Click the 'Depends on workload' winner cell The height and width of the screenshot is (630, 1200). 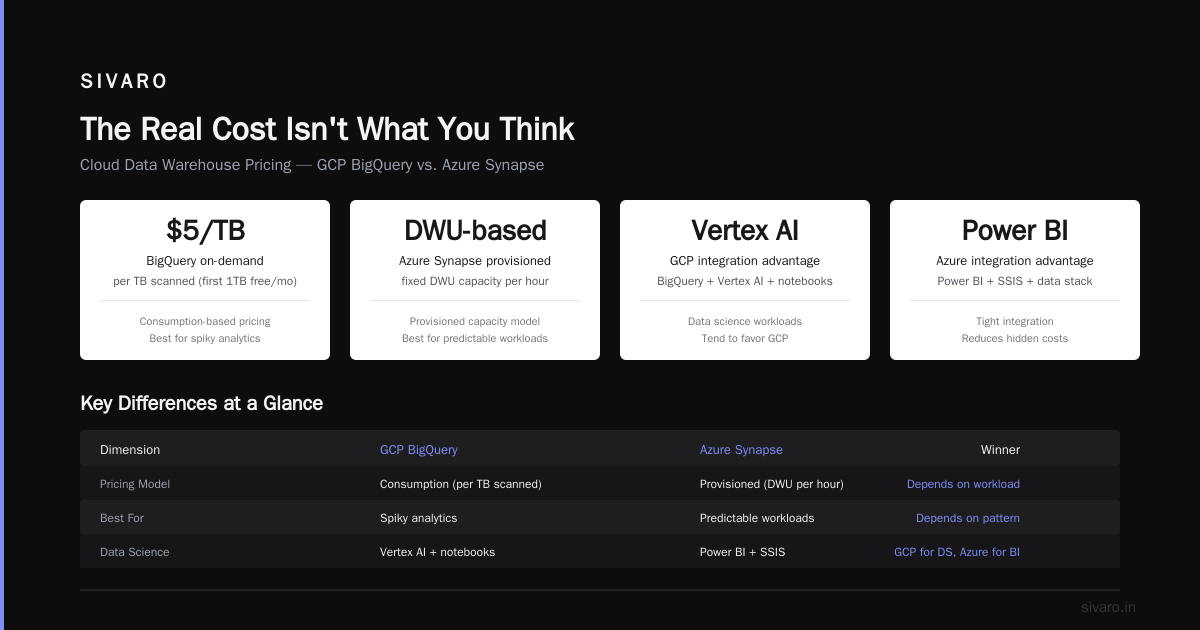click(963, 484)
